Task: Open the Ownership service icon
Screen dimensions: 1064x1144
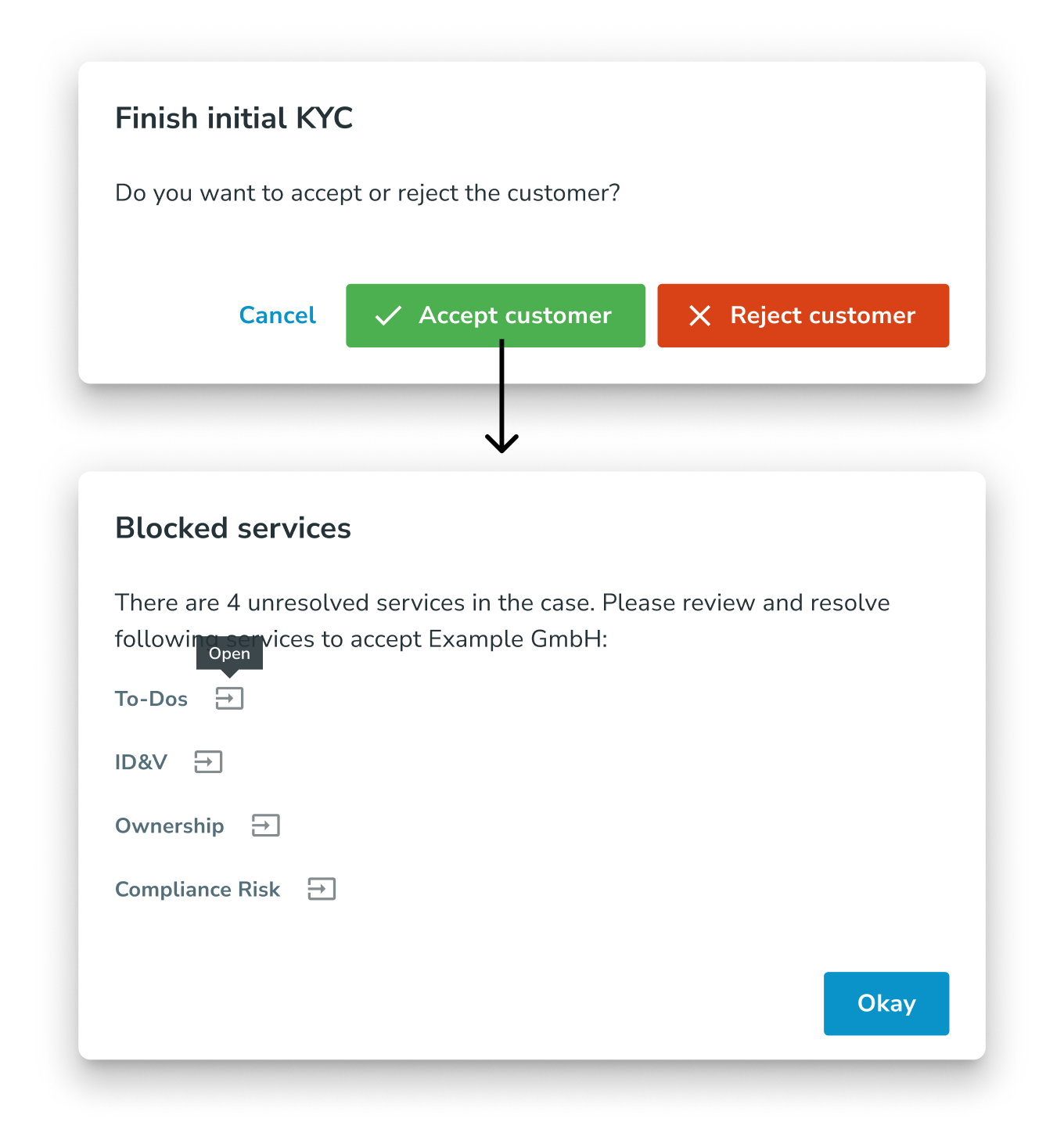Action: coord(265,825)
